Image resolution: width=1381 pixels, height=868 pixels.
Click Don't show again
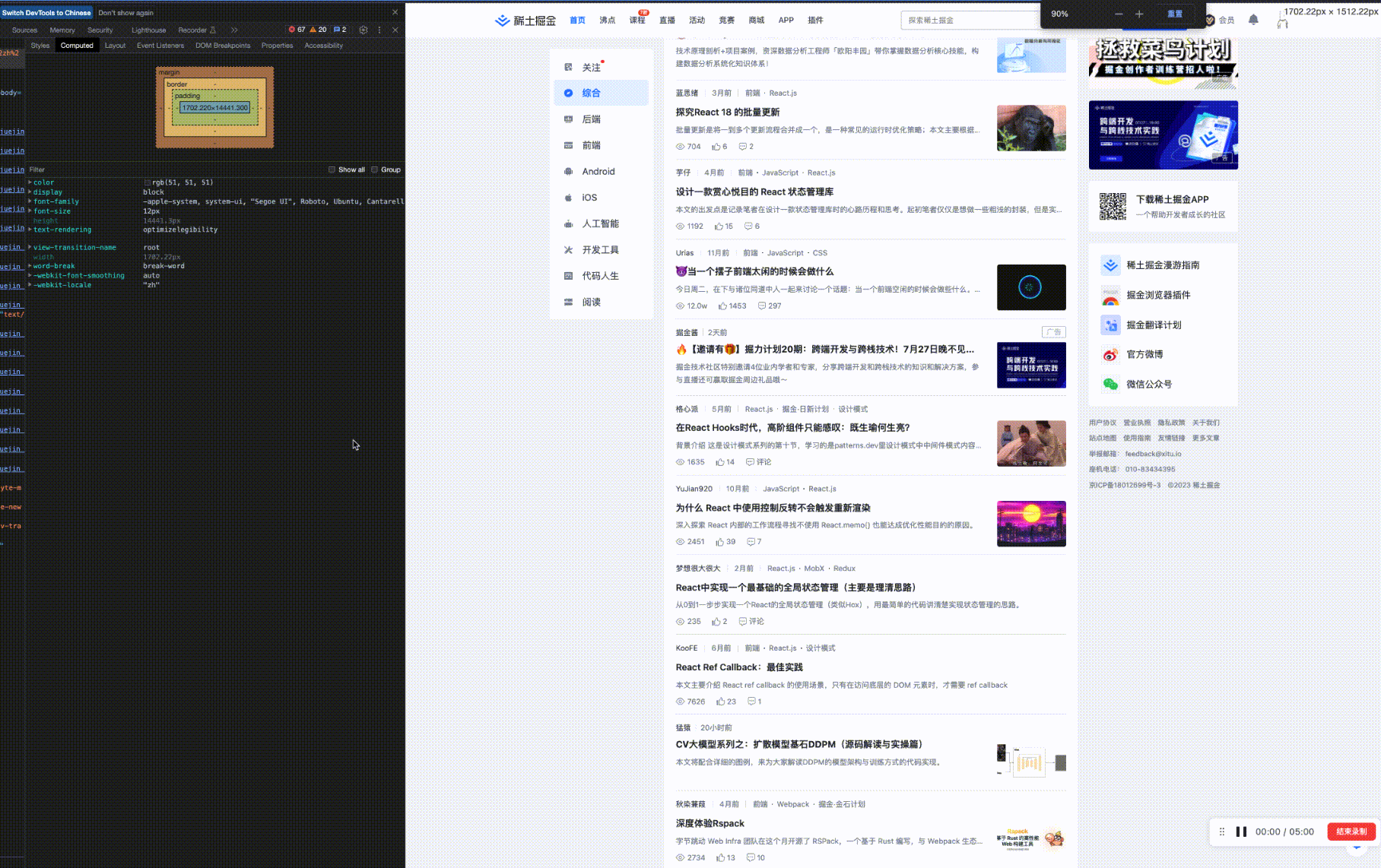point(125,13)
